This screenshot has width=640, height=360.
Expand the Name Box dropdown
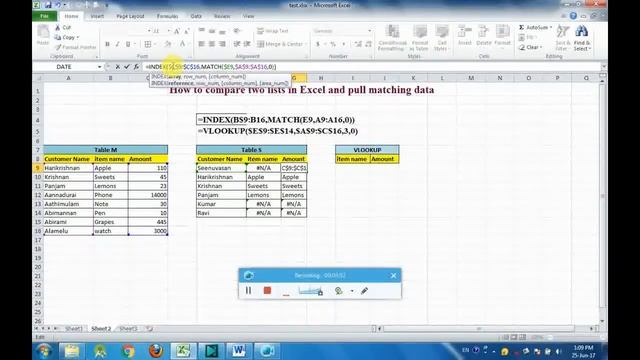99,67
